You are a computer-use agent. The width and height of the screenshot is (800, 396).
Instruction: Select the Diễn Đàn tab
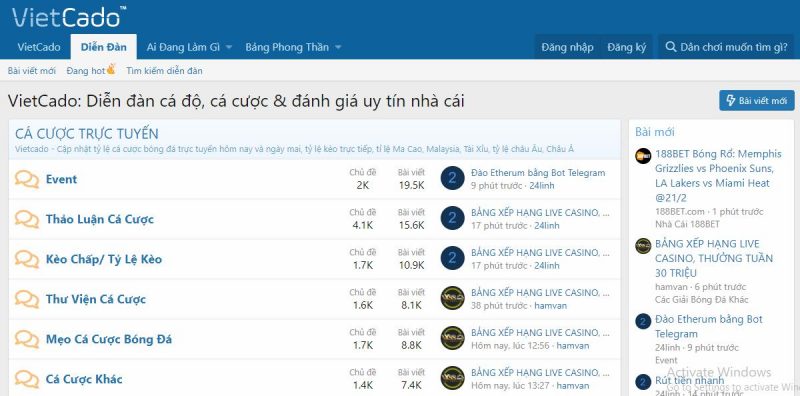(104, 47)
